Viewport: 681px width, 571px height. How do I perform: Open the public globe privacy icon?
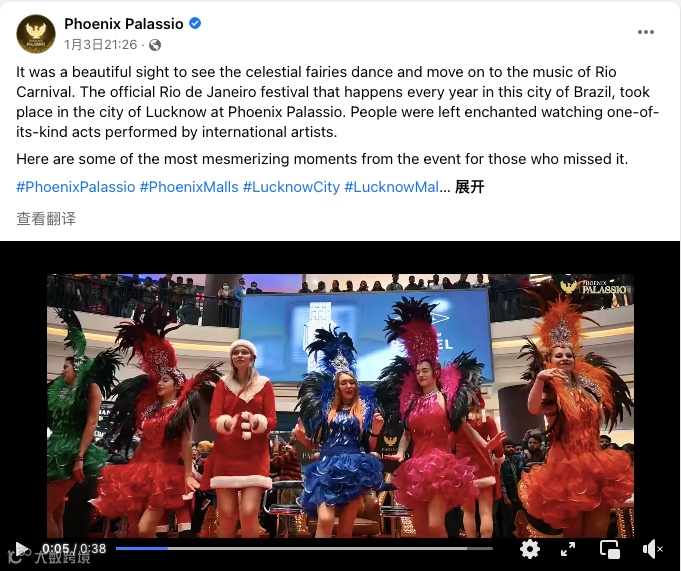(155, 45)
